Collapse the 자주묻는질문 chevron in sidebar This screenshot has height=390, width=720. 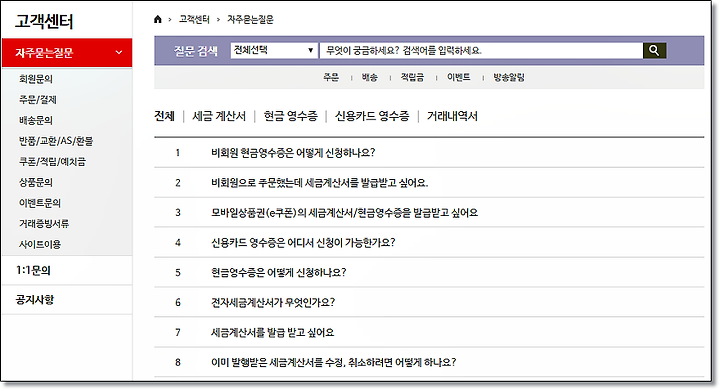(x=119, y=53)
